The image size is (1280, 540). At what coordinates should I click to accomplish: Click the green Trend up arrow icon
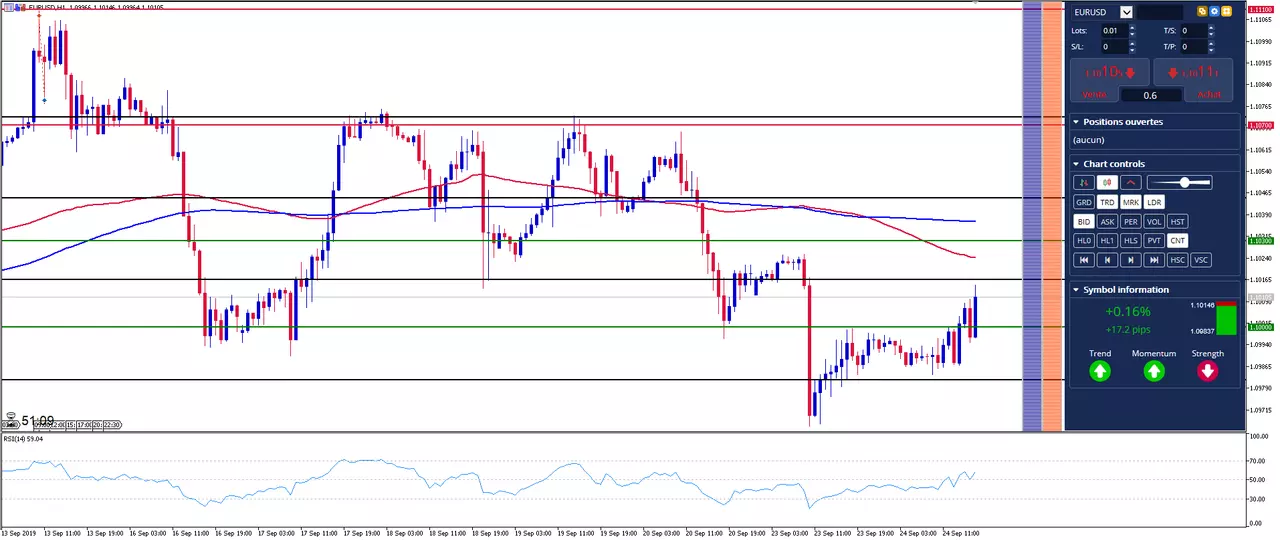(1100, 371)
